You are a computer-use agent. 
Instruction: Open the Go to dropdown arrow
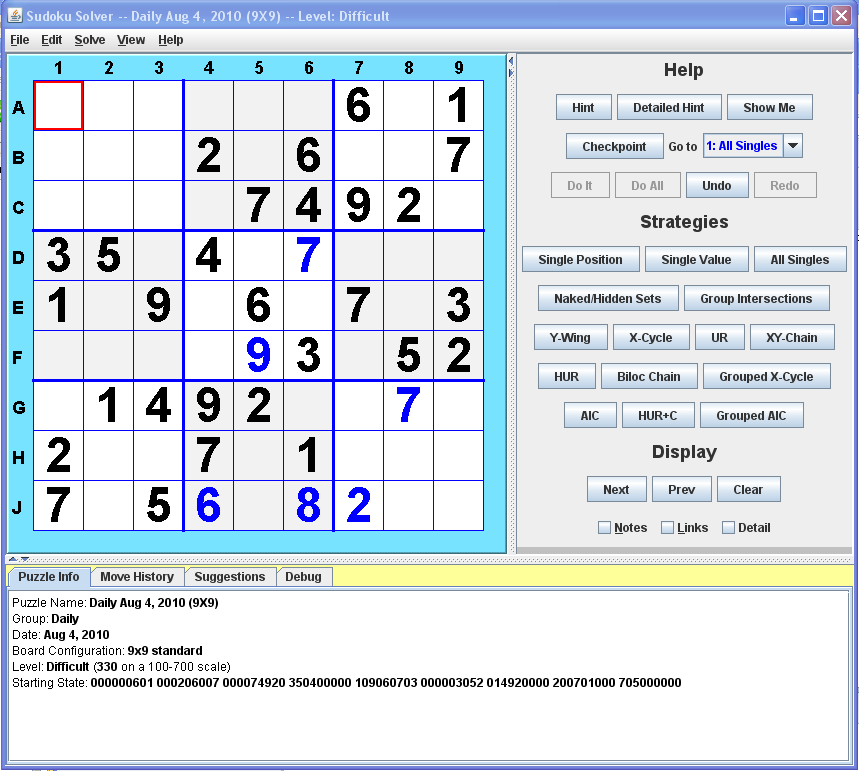click(793, 146)
